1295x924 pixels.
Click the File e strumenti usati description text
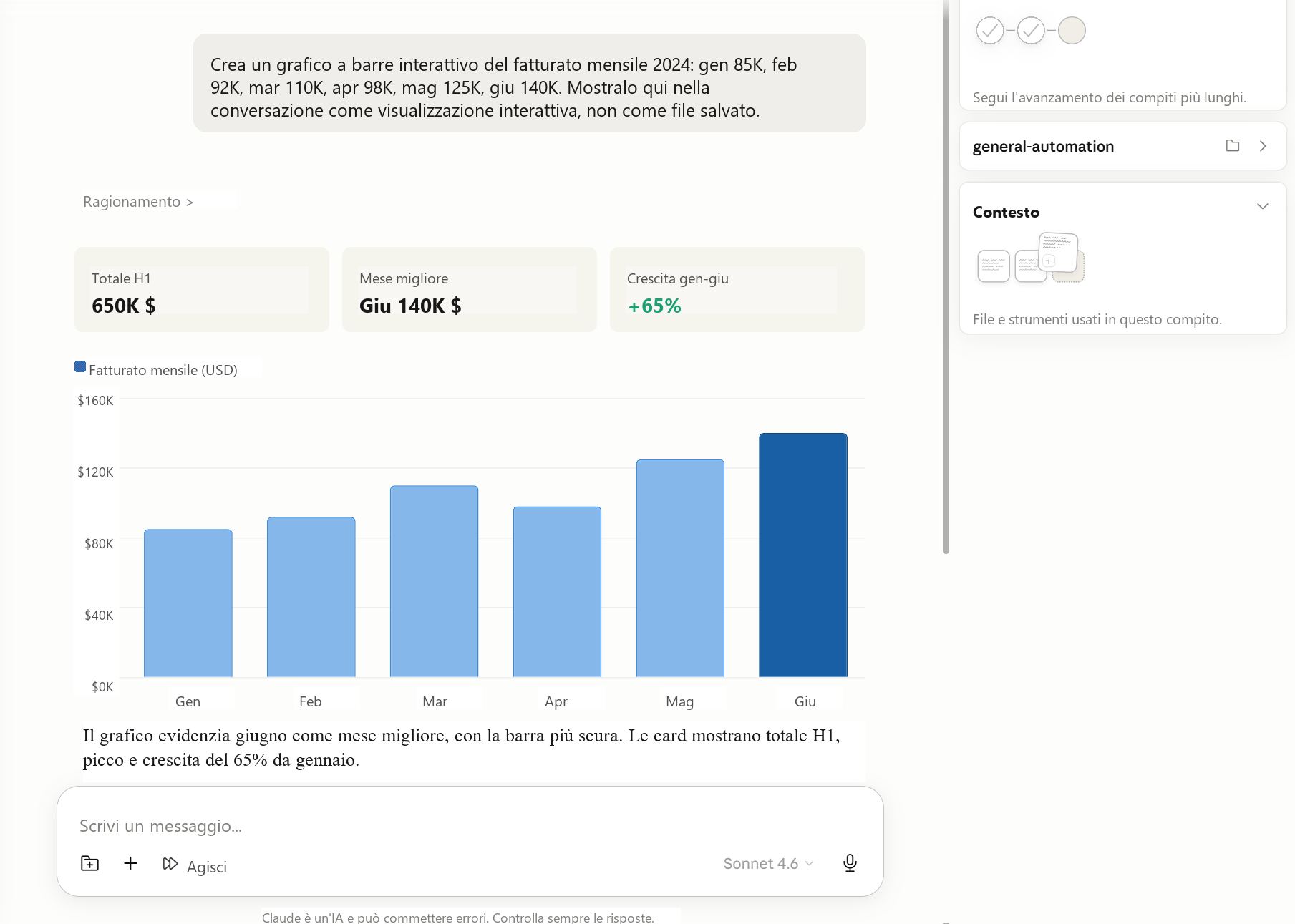tap(1097, 319)
